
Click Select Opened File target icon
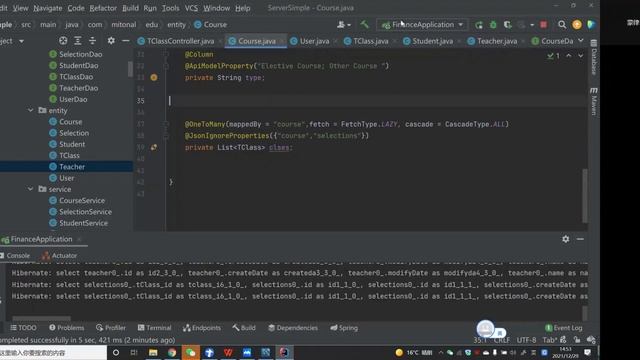point(63,41)
